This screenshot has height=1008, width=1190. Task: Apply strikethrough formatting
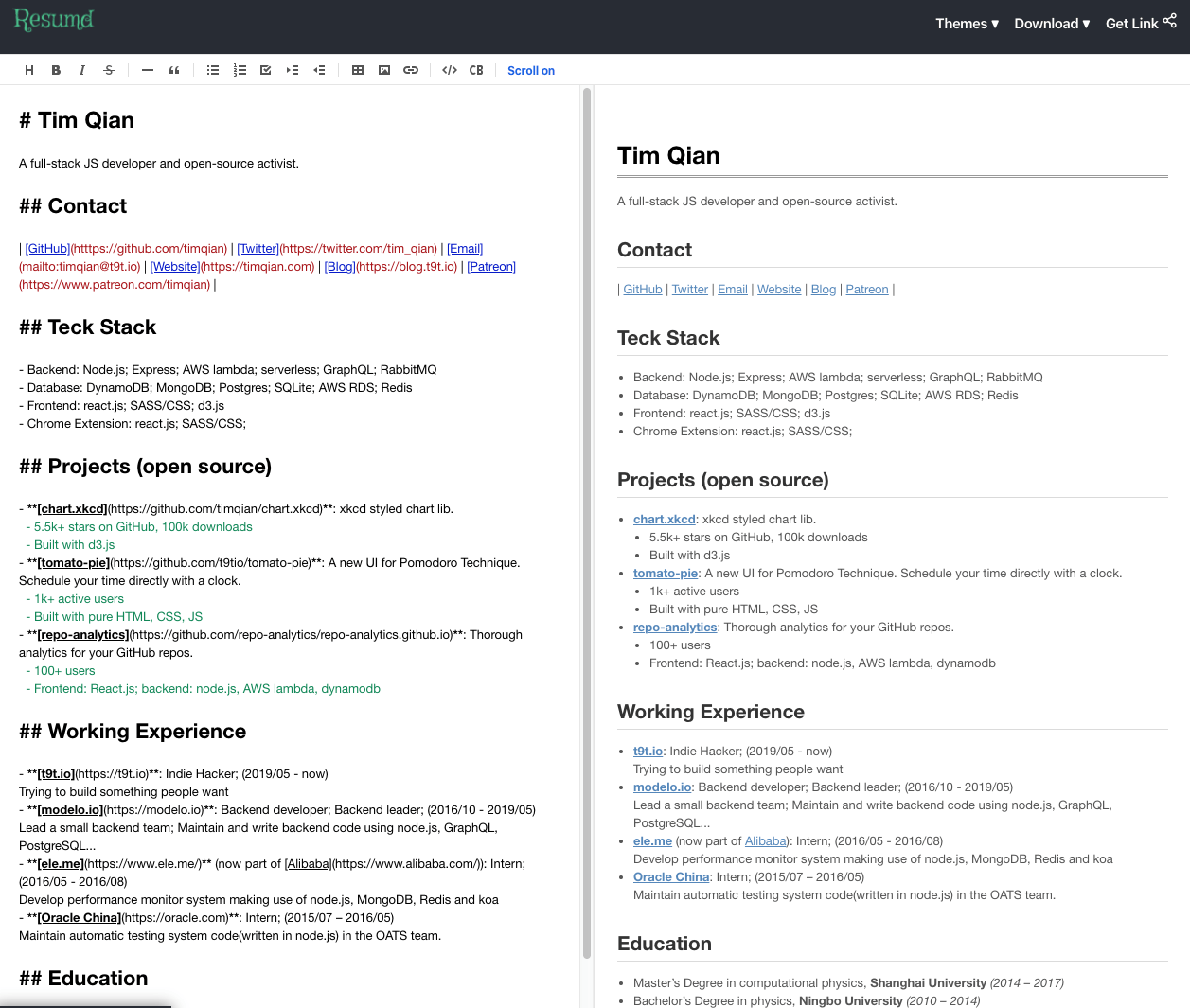point(109,70)
